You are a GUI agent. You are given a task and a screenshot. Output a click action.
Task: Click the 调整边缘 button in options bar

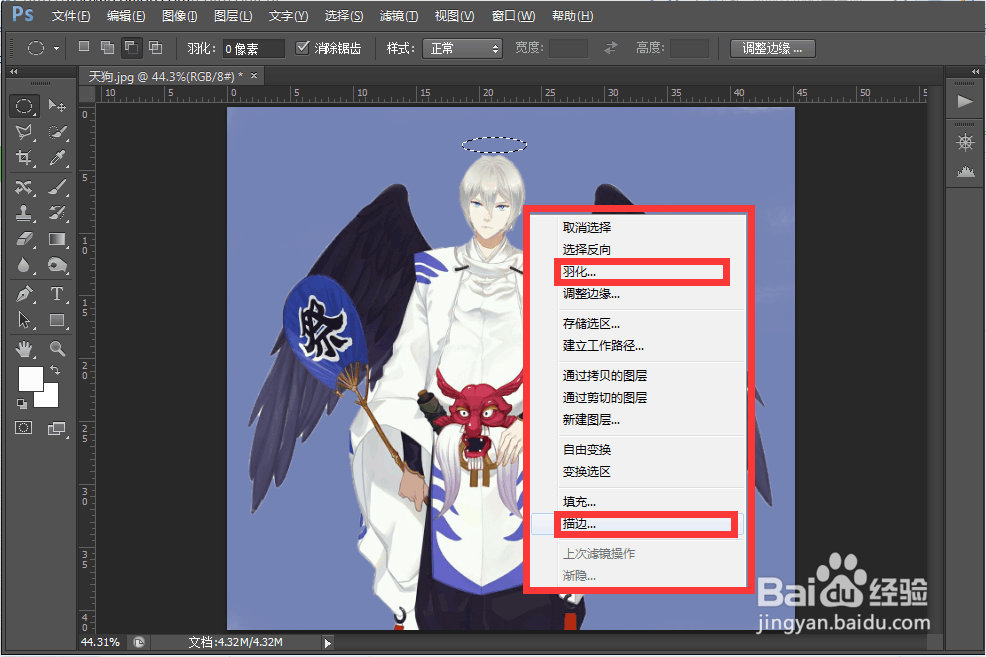772,48
